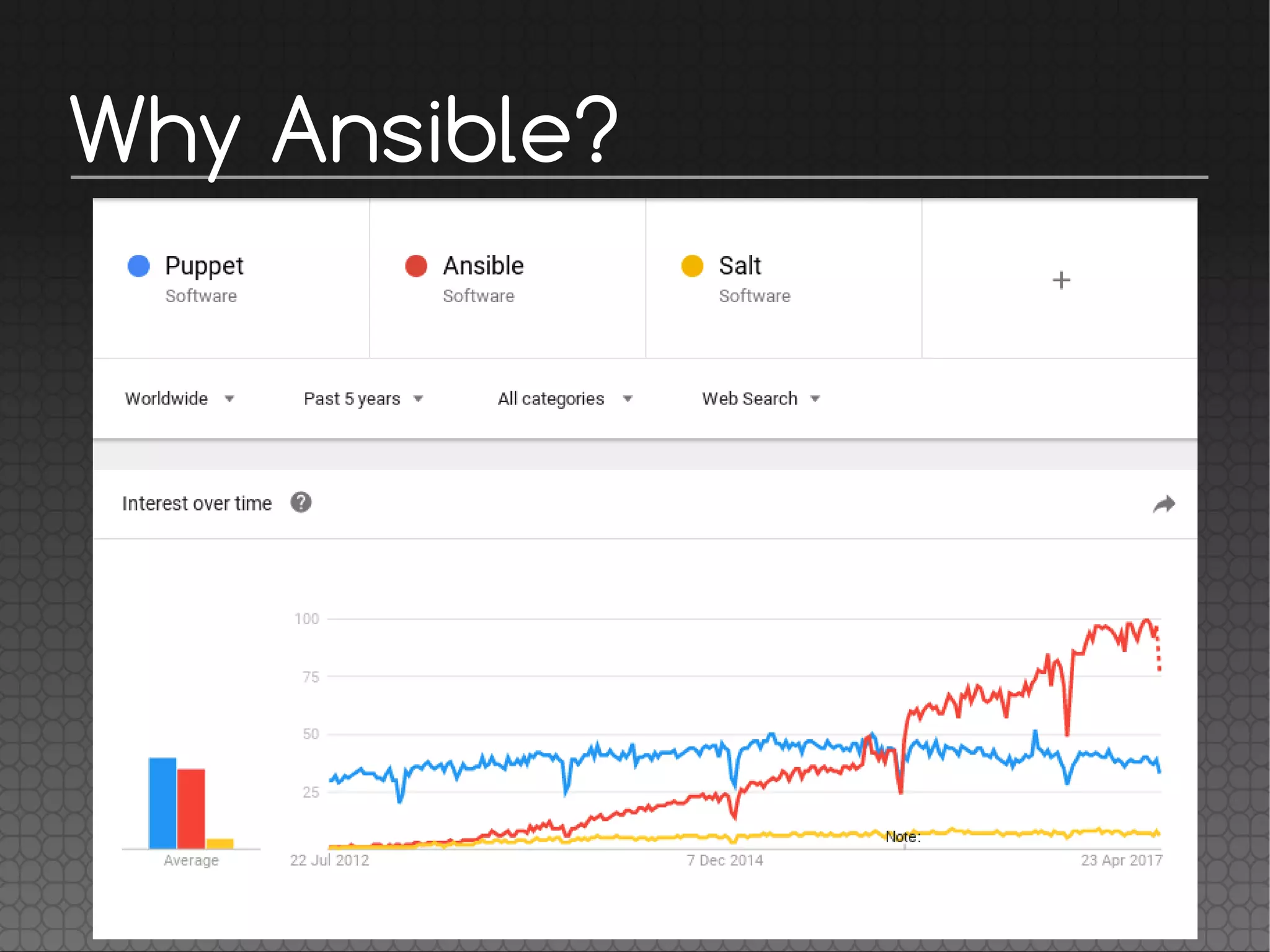Click the plus icon to add comparison
Screen dimensions: 1270x952
(x=1061, y=280)
